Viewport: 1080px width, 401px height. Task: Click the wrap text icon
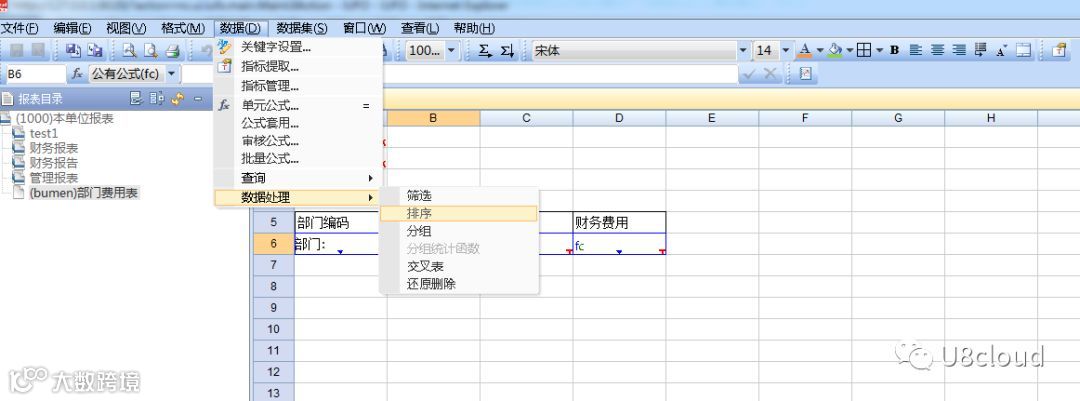[x=980, y=50]
